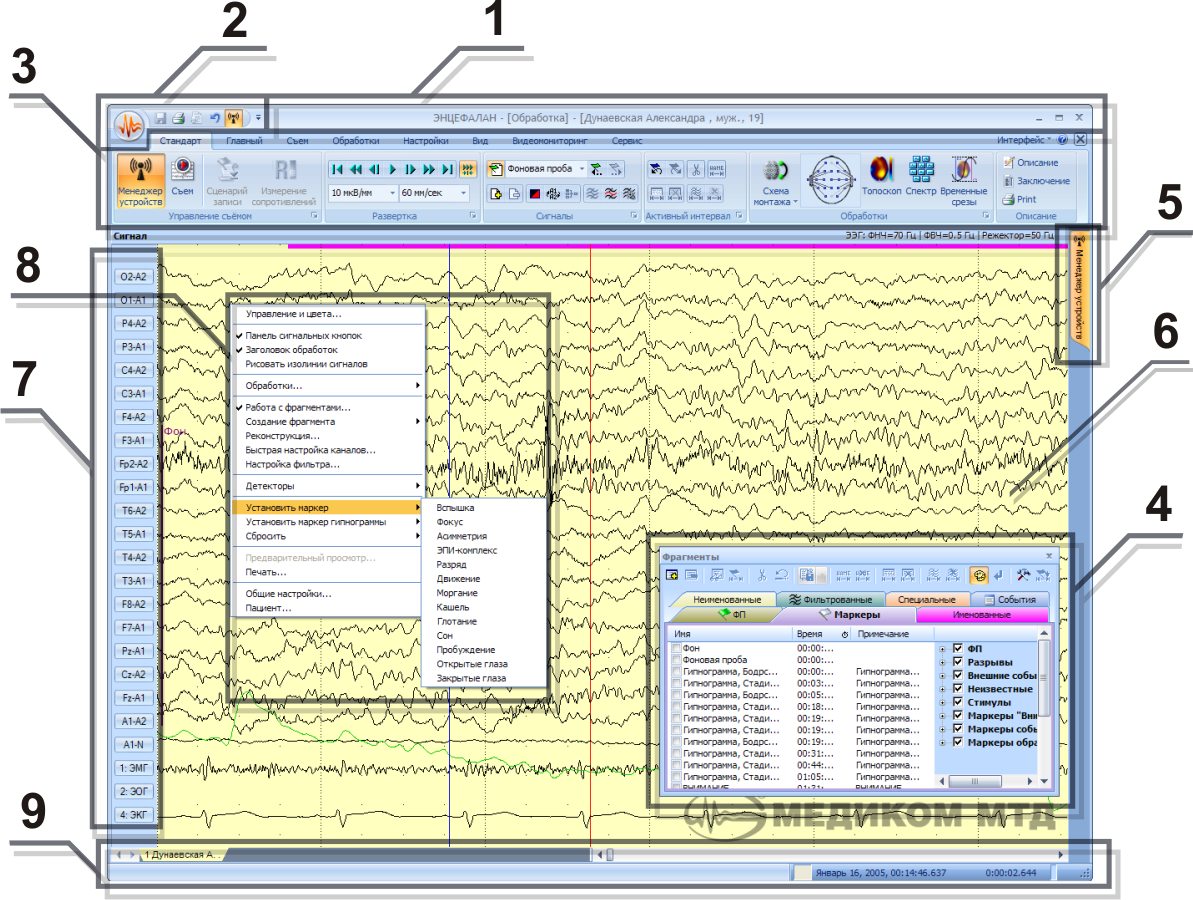Click the tools hammer icon in Фрагменты toolbar

point(1023,575)
